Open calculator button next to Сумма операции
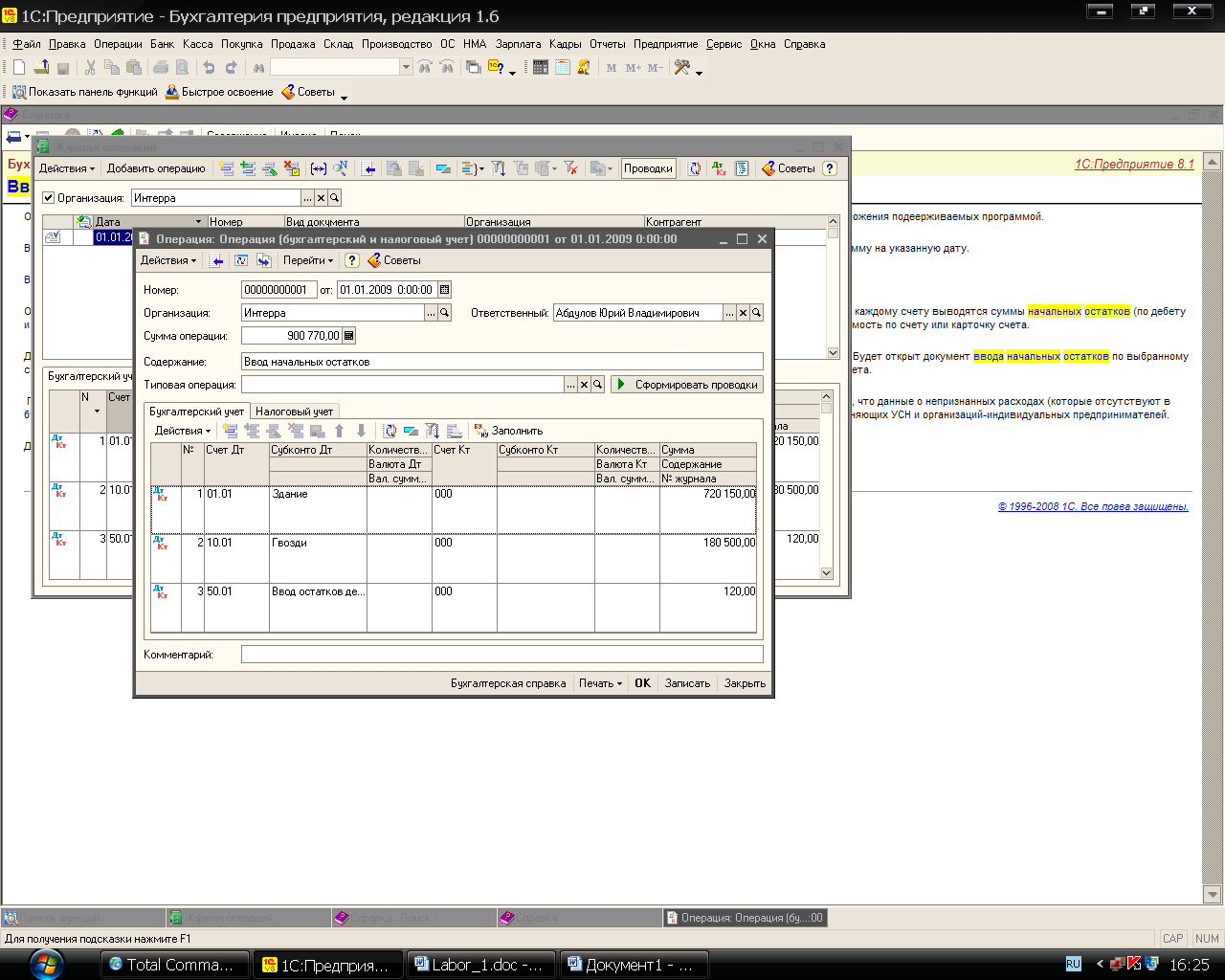Screen dimensions: 1225x980 tap(349, 336)
